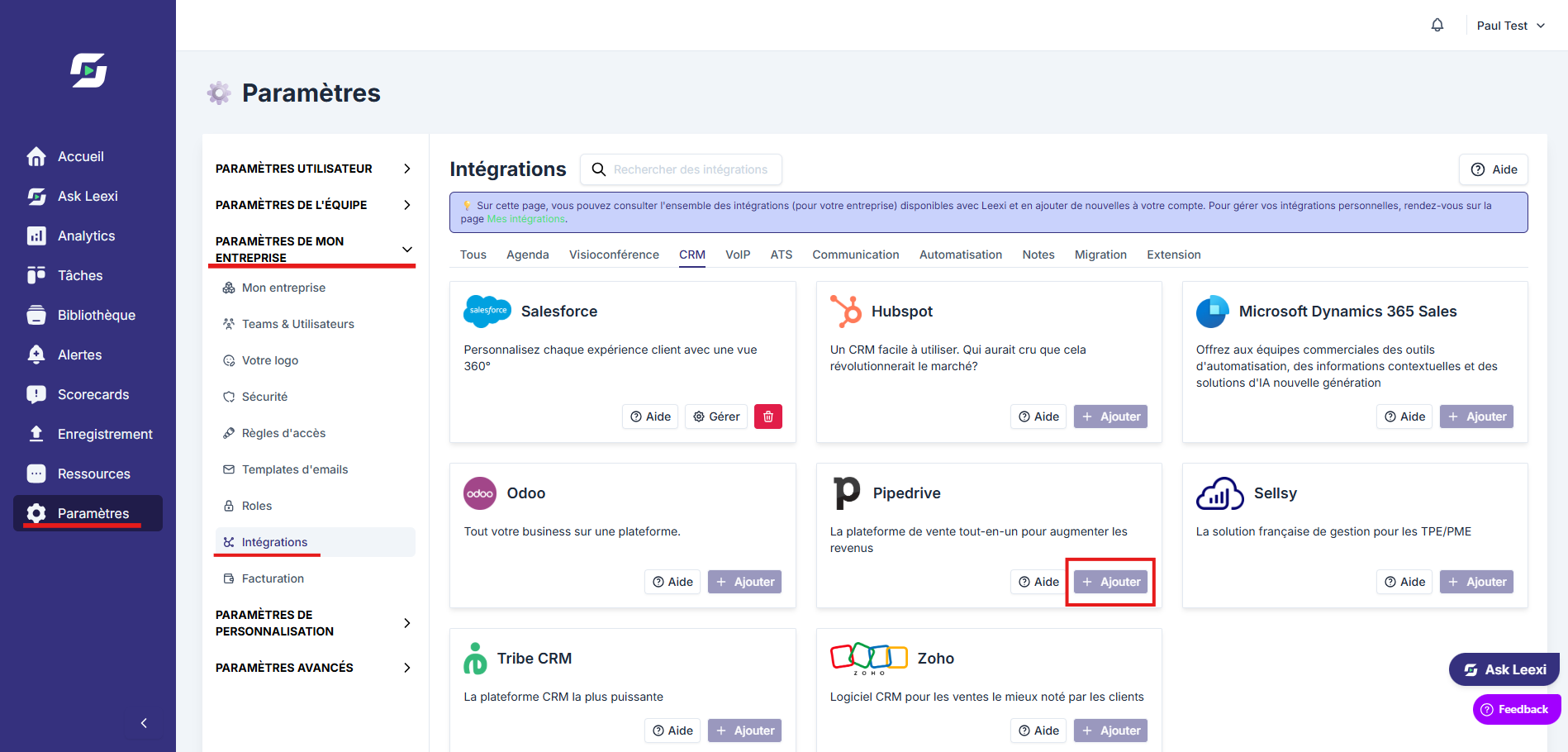Open the Alertes bell in the sidebar

(x=36, y=355)
